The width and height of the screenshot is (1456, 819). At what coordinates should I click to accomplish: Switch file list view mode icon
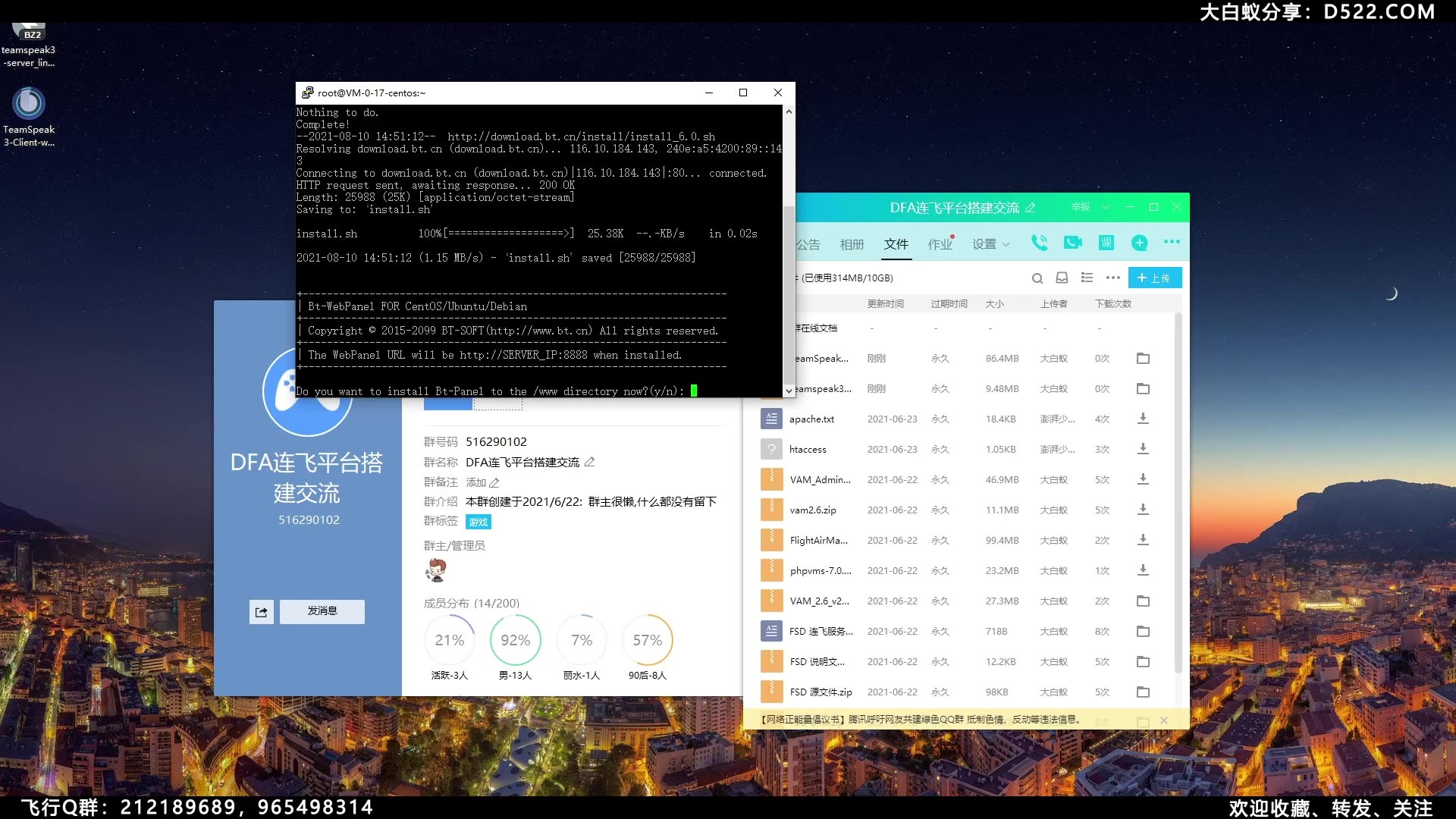click(x=1087, y=278)
